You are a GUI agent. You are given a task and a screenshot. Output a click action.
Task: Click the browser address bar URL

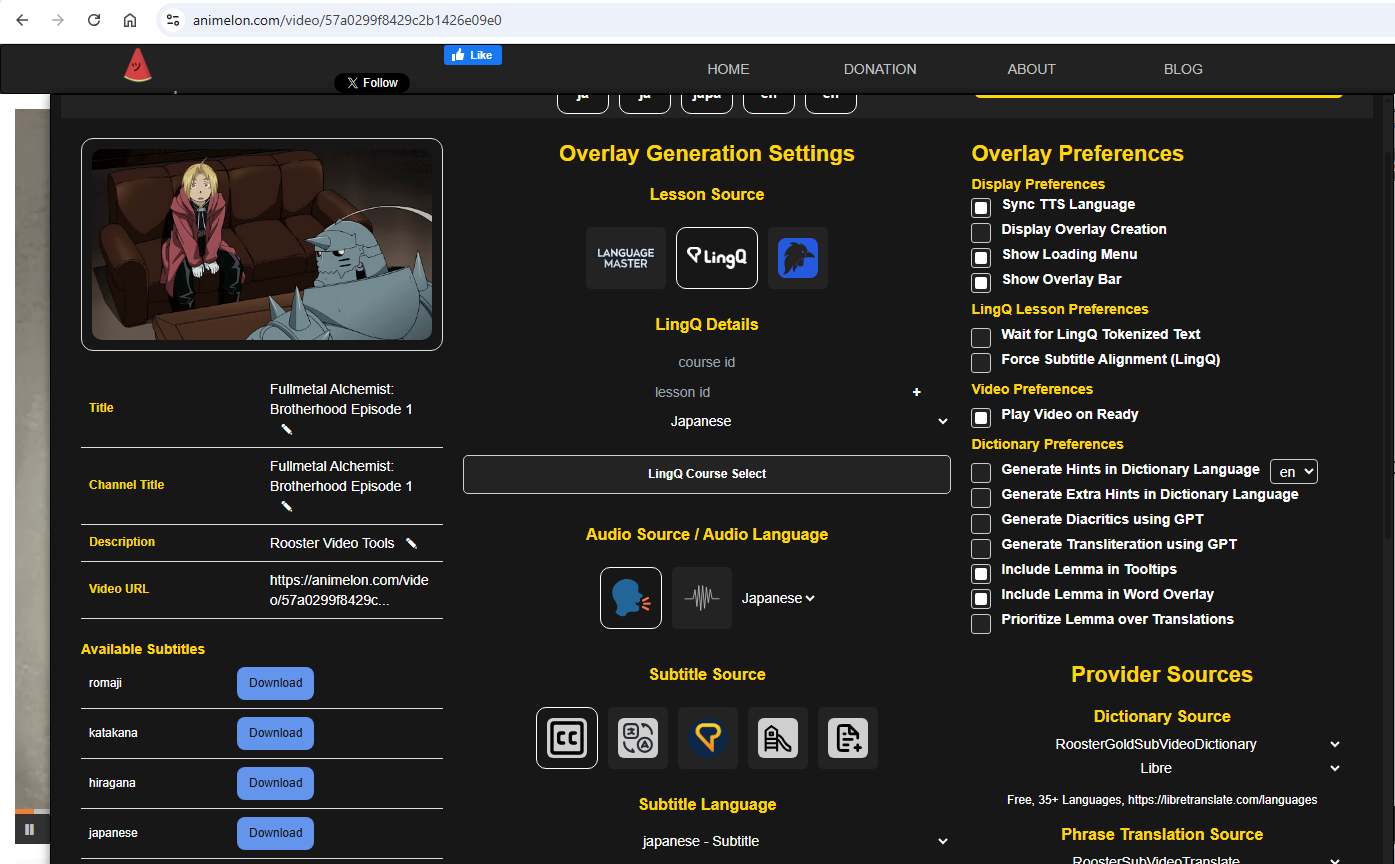[x=347, y=20]
